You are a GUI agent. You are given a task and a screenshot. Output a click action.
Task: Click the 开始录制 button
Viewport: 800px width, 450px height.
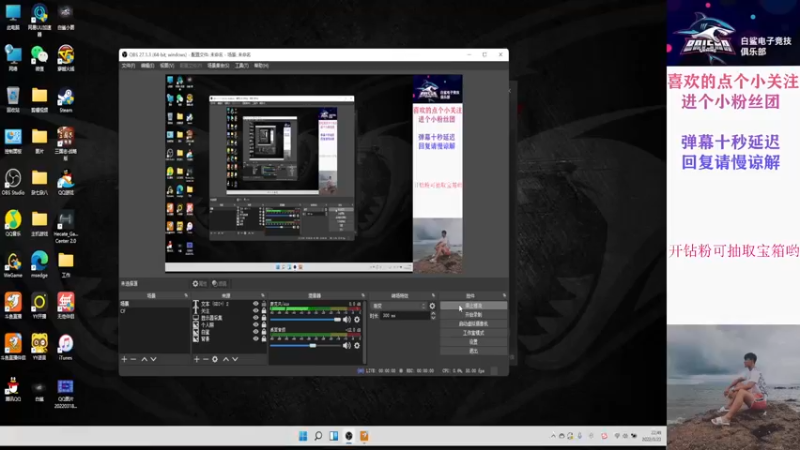(x=473, y=315)
